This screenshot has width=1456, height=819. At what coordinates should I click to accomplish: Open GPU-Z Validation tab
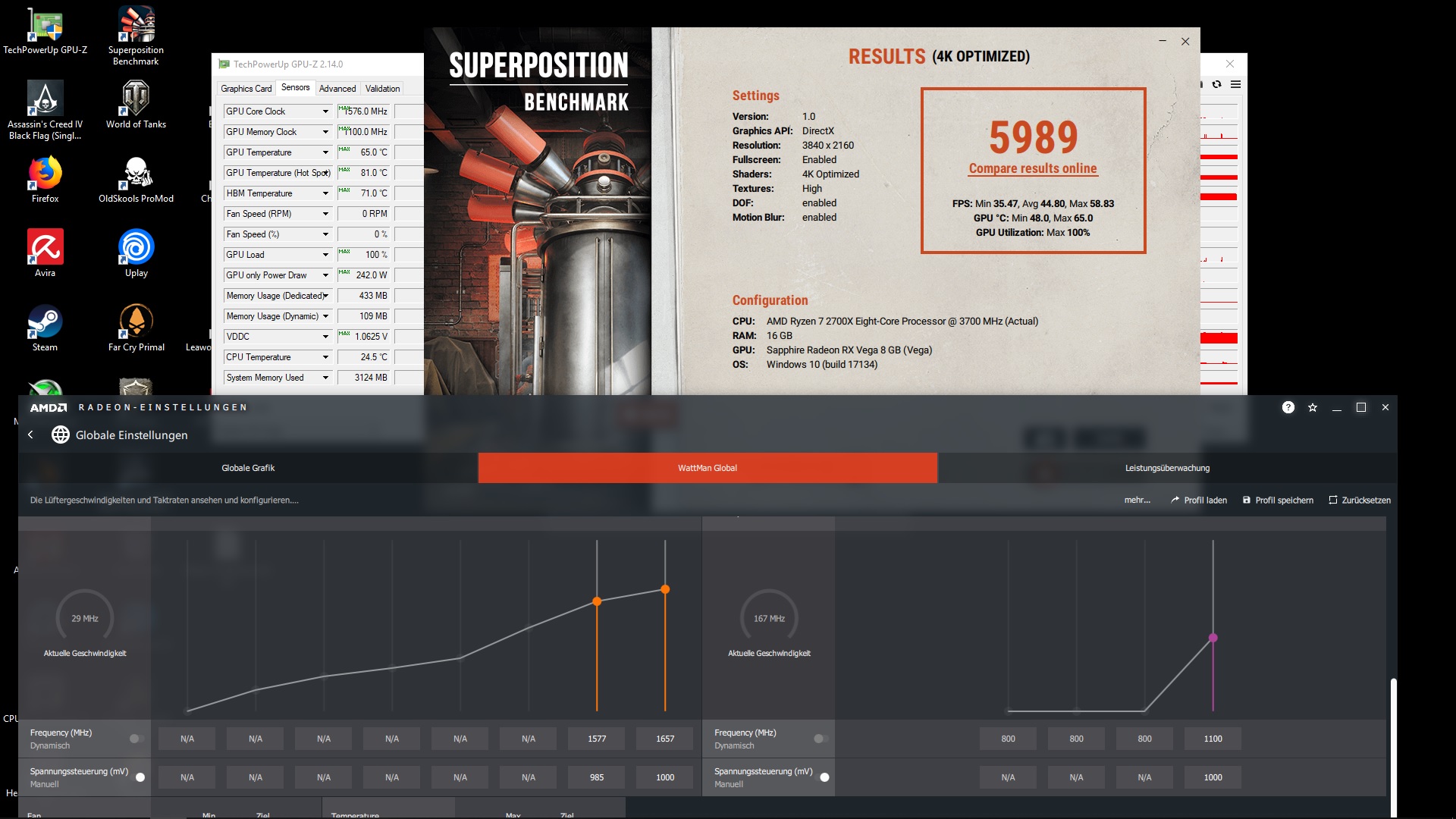[x=382, y=89]
